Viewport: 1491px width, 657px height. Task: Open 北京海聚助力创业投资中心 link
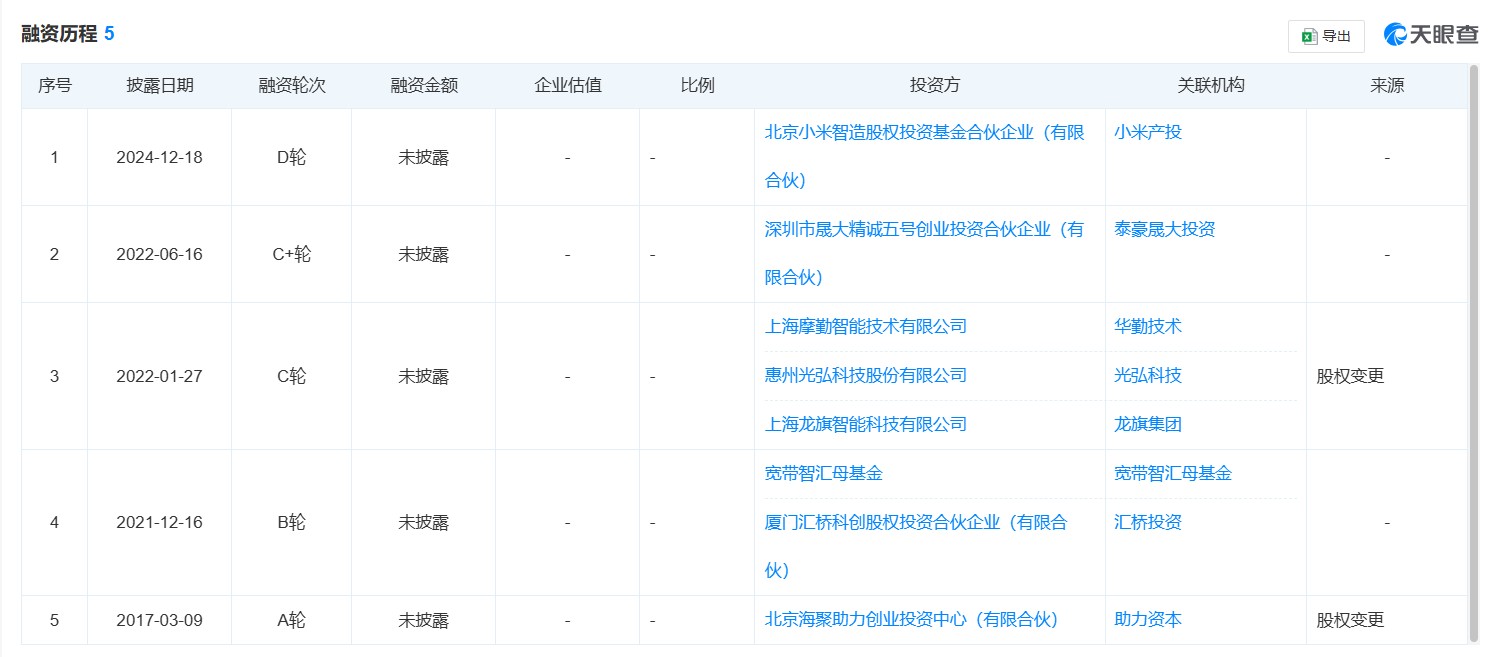coord(911,620)
